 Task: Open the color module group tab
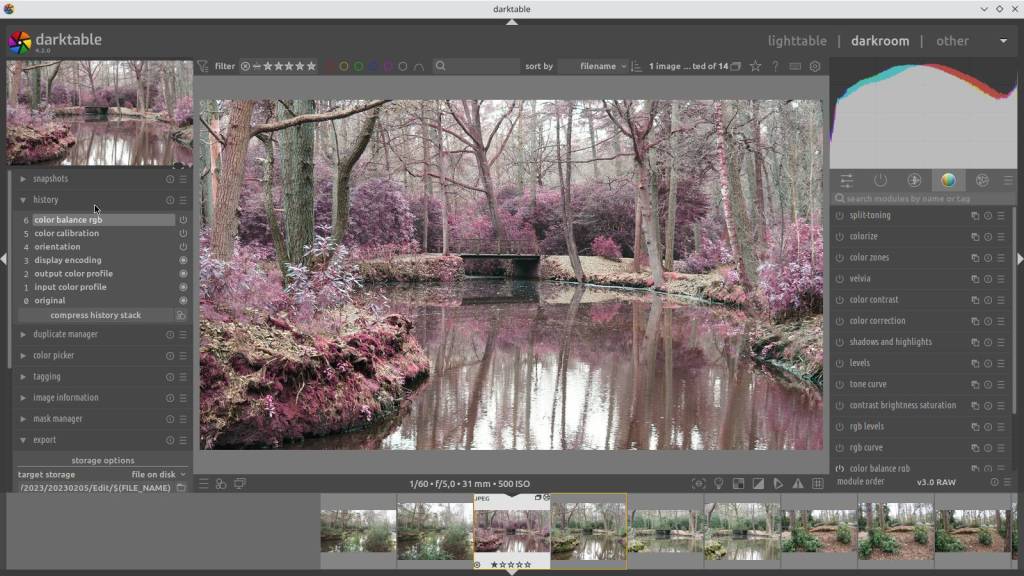pos(947,181)
